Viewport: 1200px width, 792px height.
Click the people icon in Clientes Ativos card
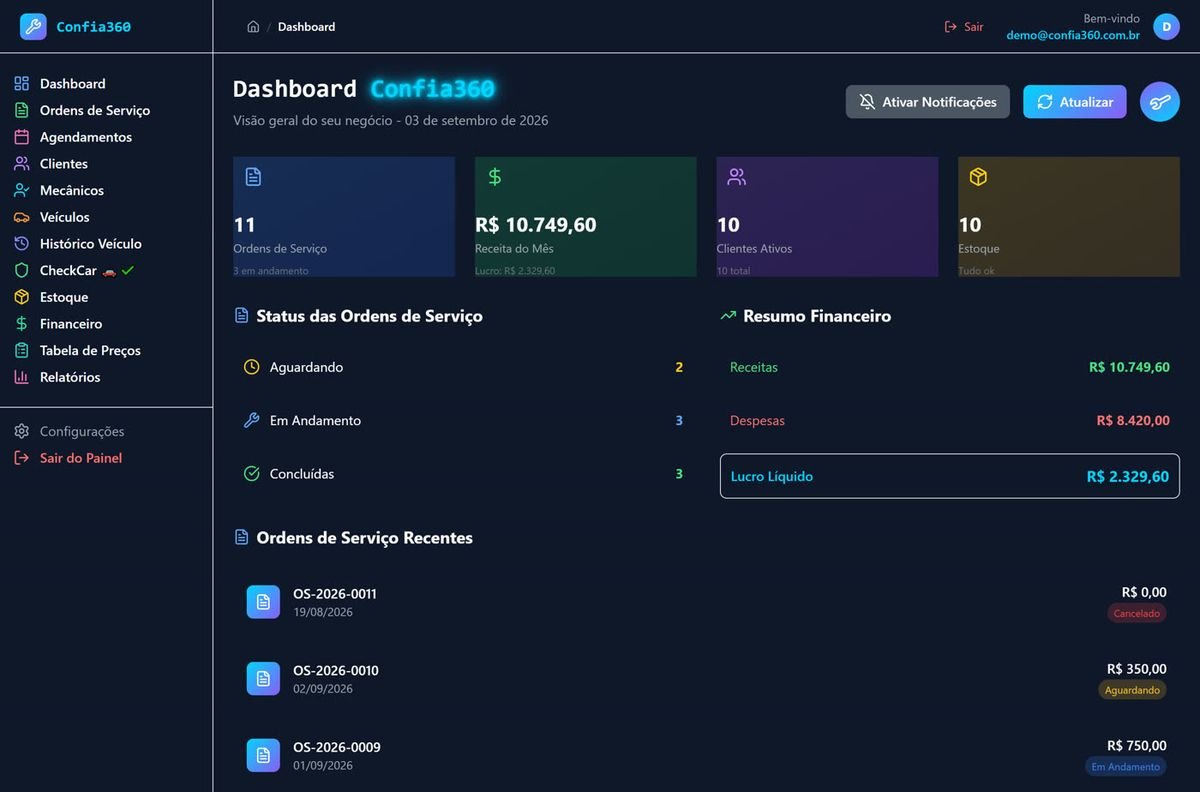pyautogui.click(x=737, y=177)
